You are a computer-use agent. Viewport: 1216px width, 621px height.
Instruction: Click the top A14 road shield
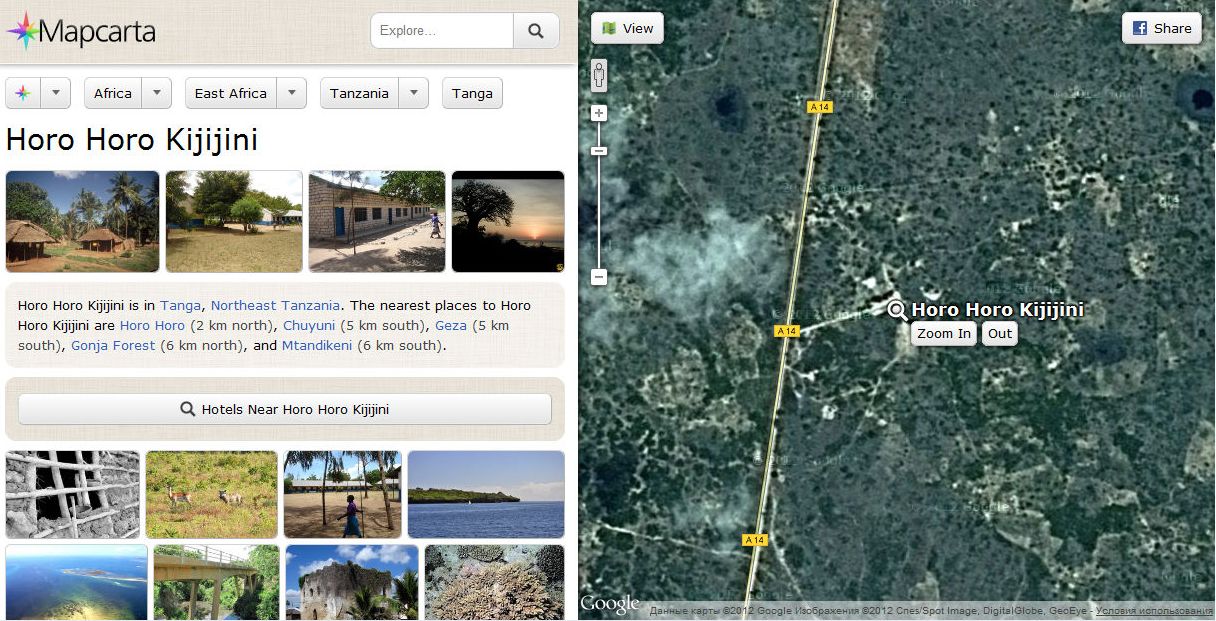coord(821,107)
